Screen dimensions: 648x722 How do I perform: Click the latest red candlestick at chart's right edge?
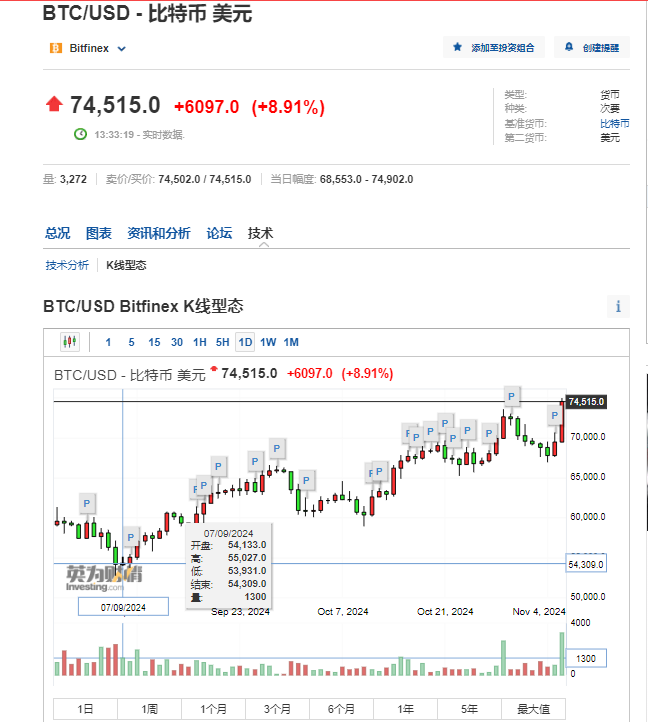point(562,422)
